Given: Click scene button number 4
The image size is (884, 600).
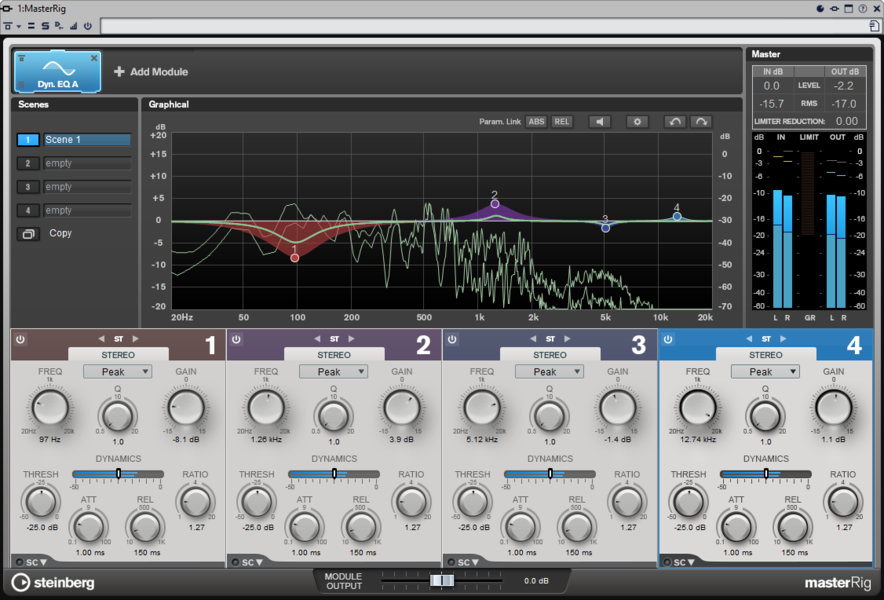Looking at the screenshot, I should pyautogui.click(x=28, y=211).
